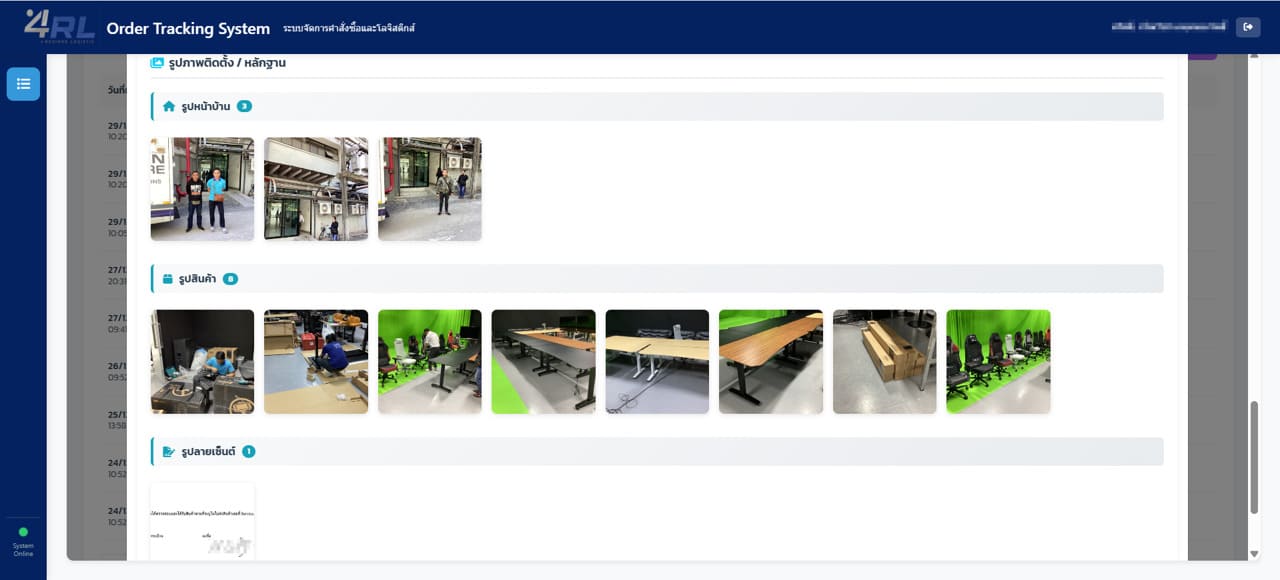The height and width of the screenshot is (580, 1280).
Task: Click the box icon beside รูปสินค้า
Action: click(x=168, y=279)
